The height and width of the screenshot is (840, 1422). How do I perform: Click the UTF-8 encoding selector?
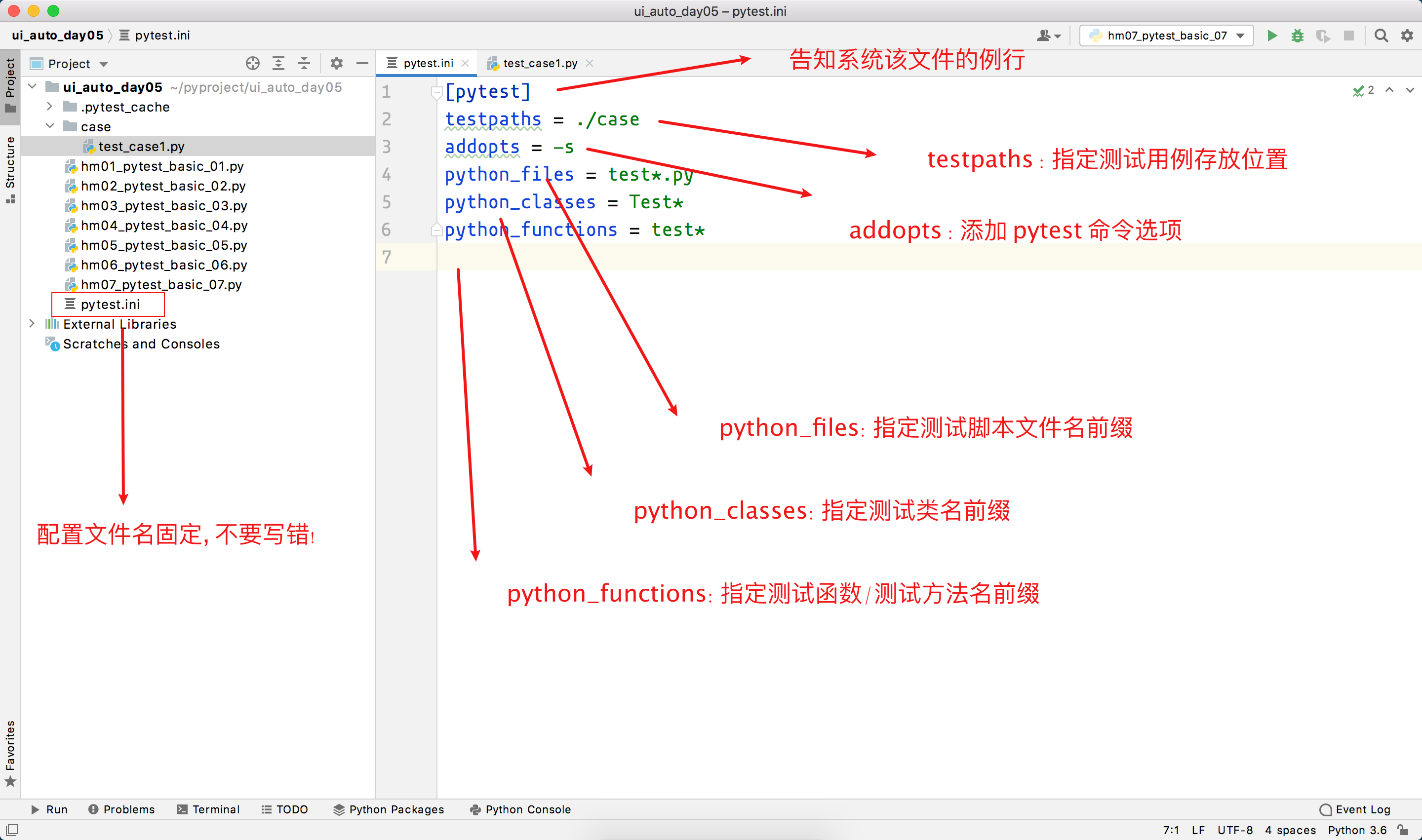click(x=1234, y=830)
